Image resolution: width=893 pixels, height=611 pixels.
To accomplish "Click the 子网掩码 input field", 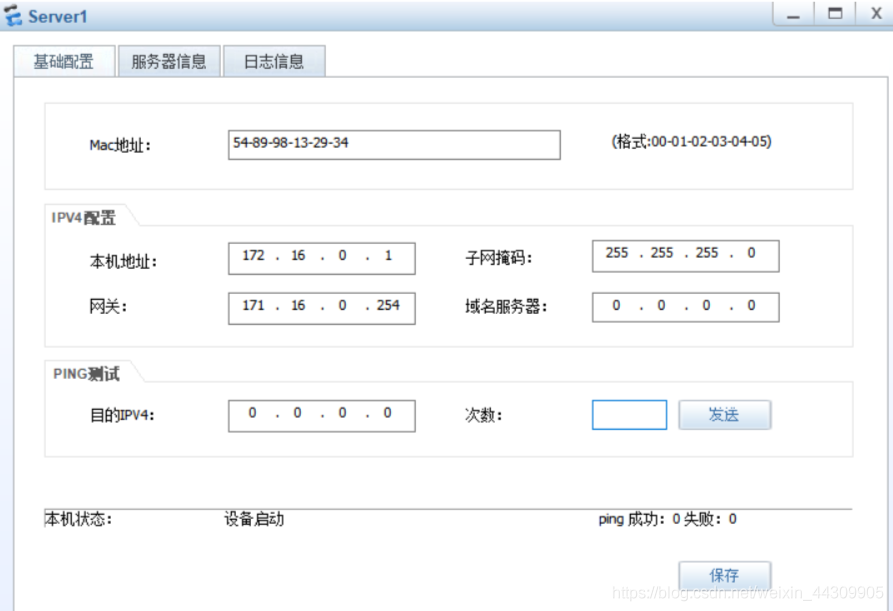I will (685, 256).
